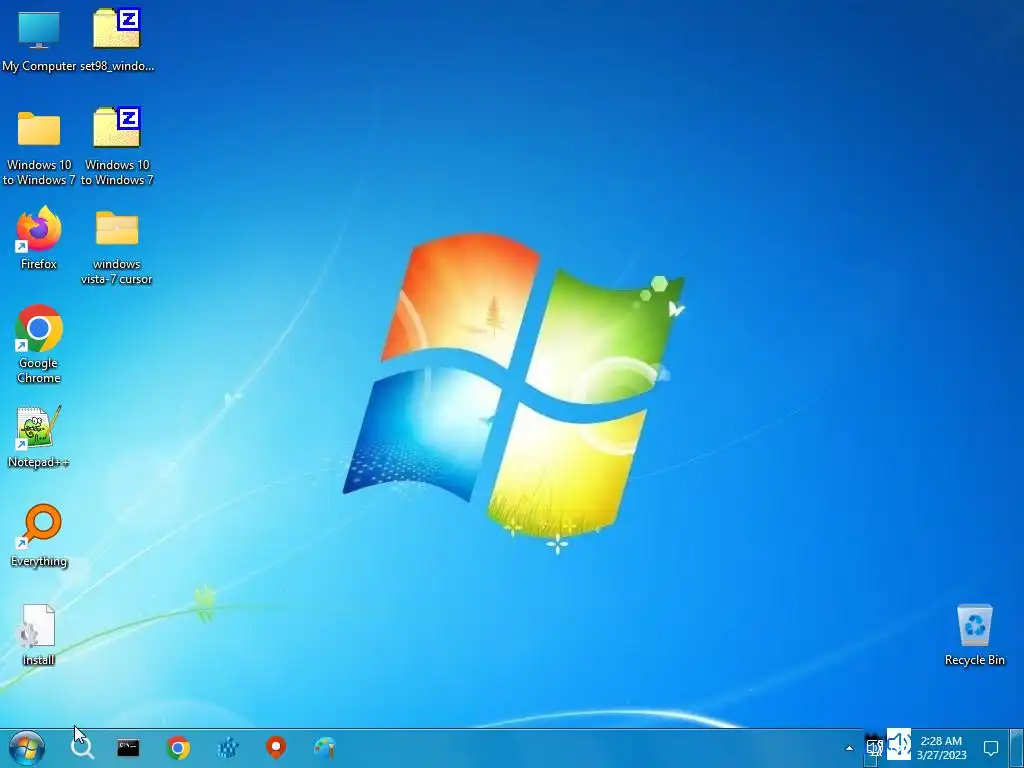Open the windows vista-7 cursor folder
The image size is (1024, 768).
pos(117,248)
